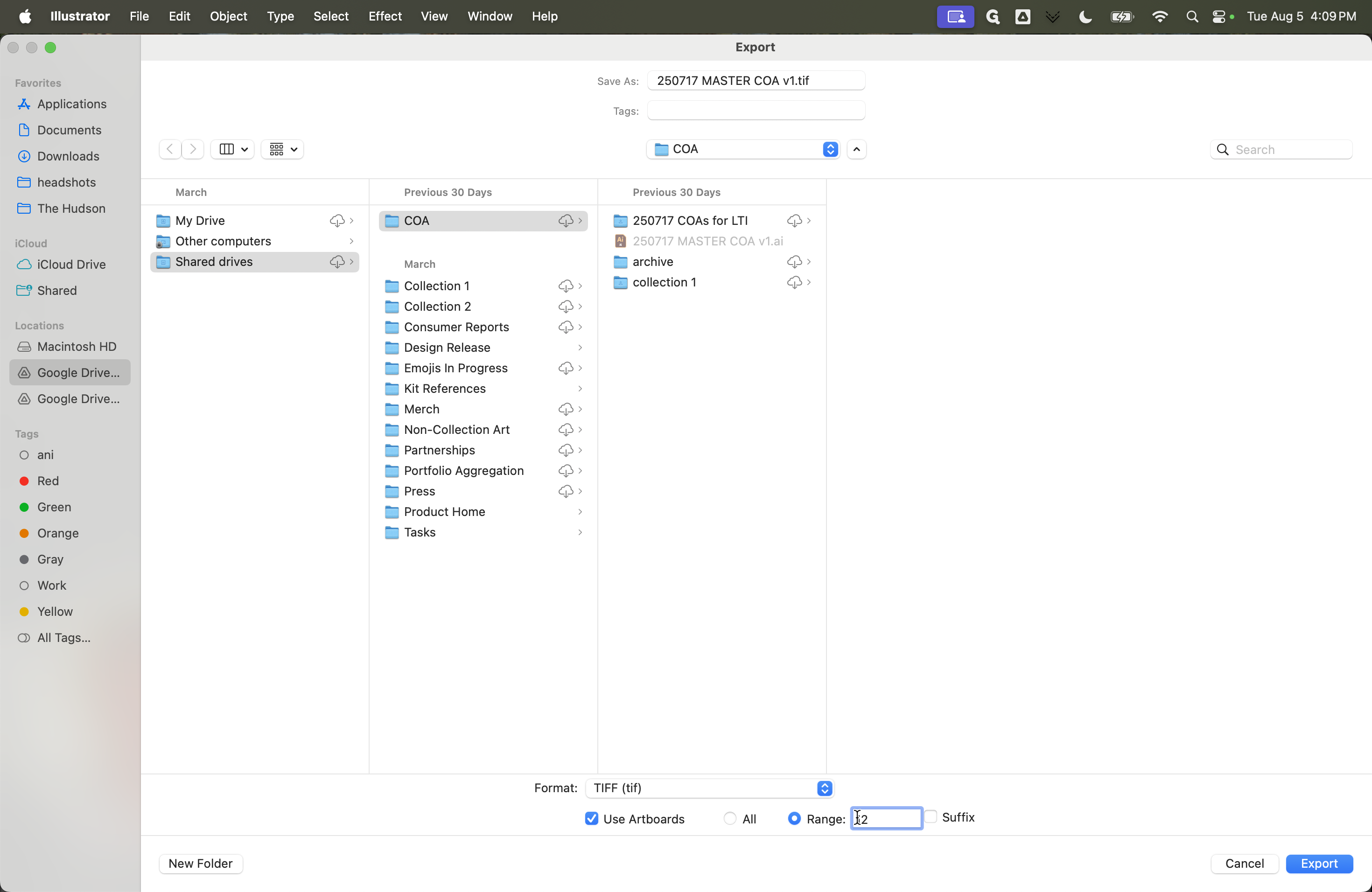Enable the Suffix checkbox

point(931,817)
